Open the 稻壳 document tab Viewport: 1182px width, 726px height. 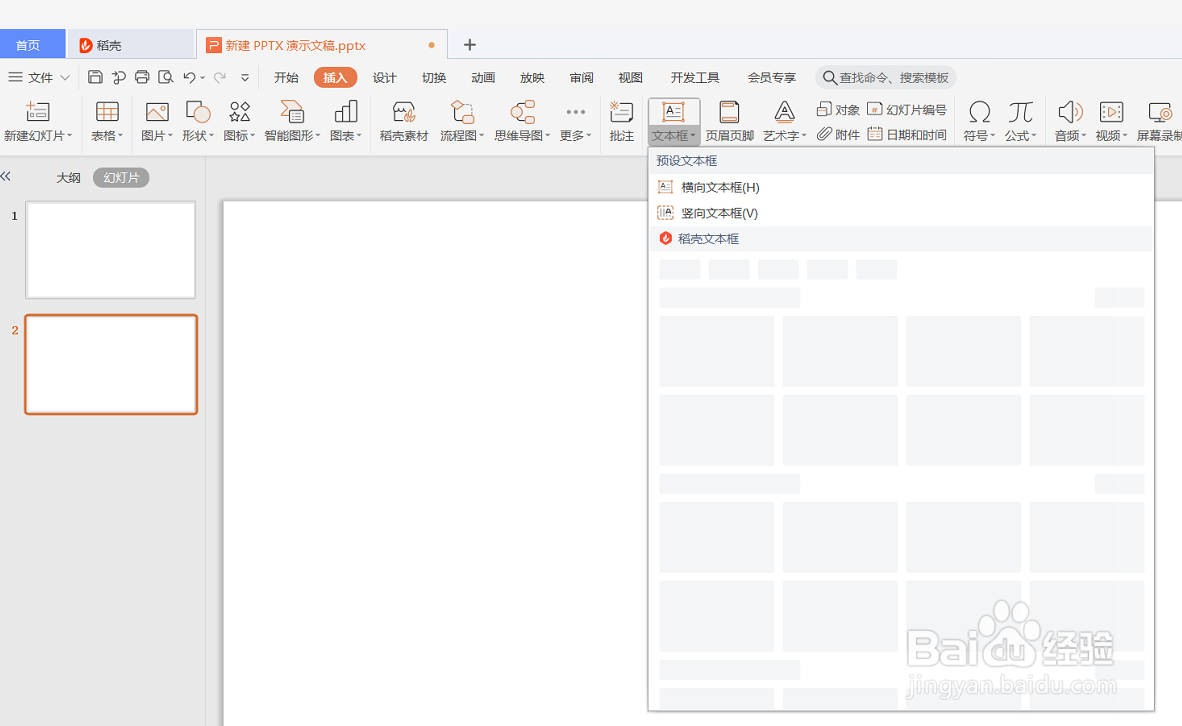[x=132, y=44]
